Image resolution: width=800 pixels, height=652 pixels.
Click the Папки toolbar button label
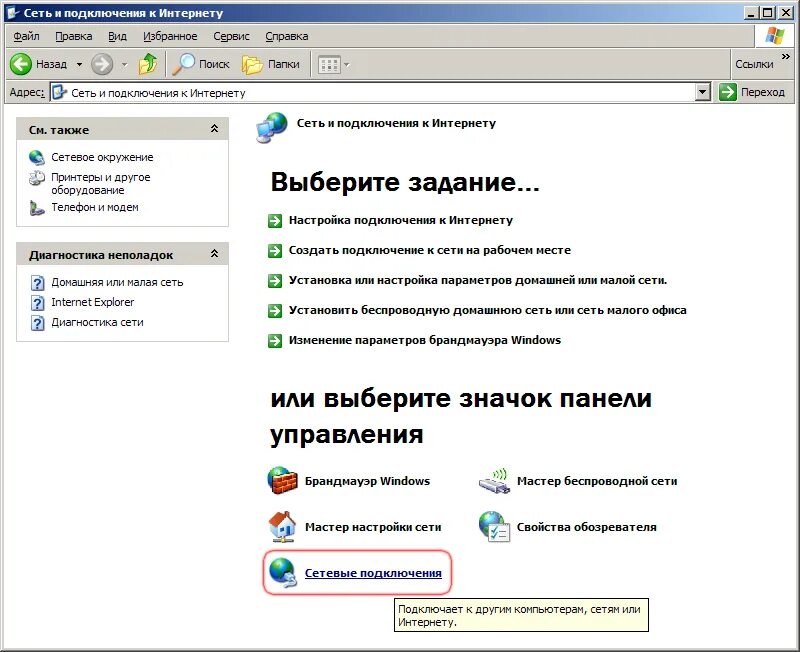(284, 64)
